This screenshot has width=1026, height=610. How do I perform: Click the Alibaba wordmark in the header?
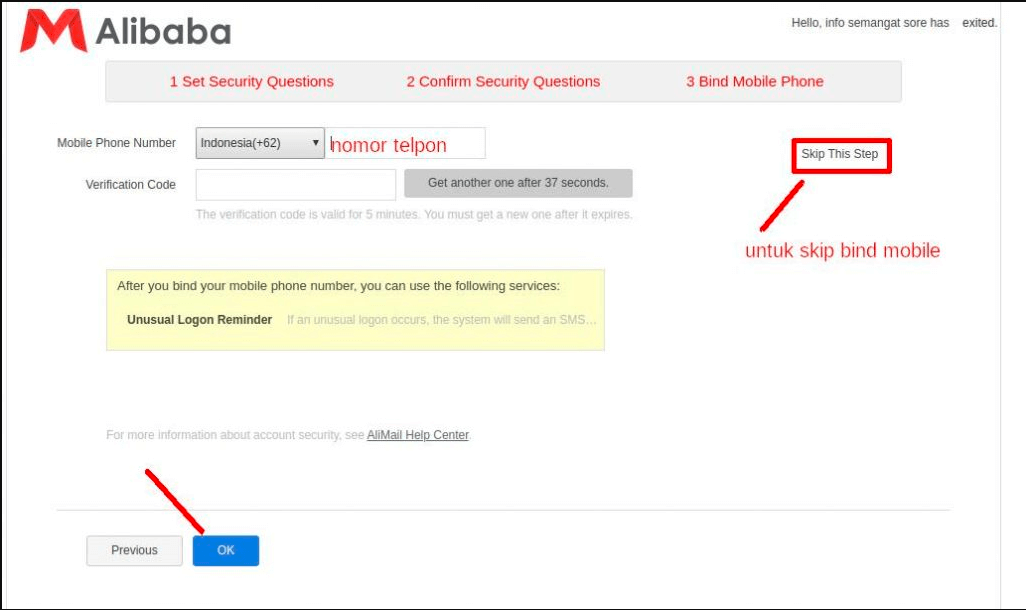[163, 30]
